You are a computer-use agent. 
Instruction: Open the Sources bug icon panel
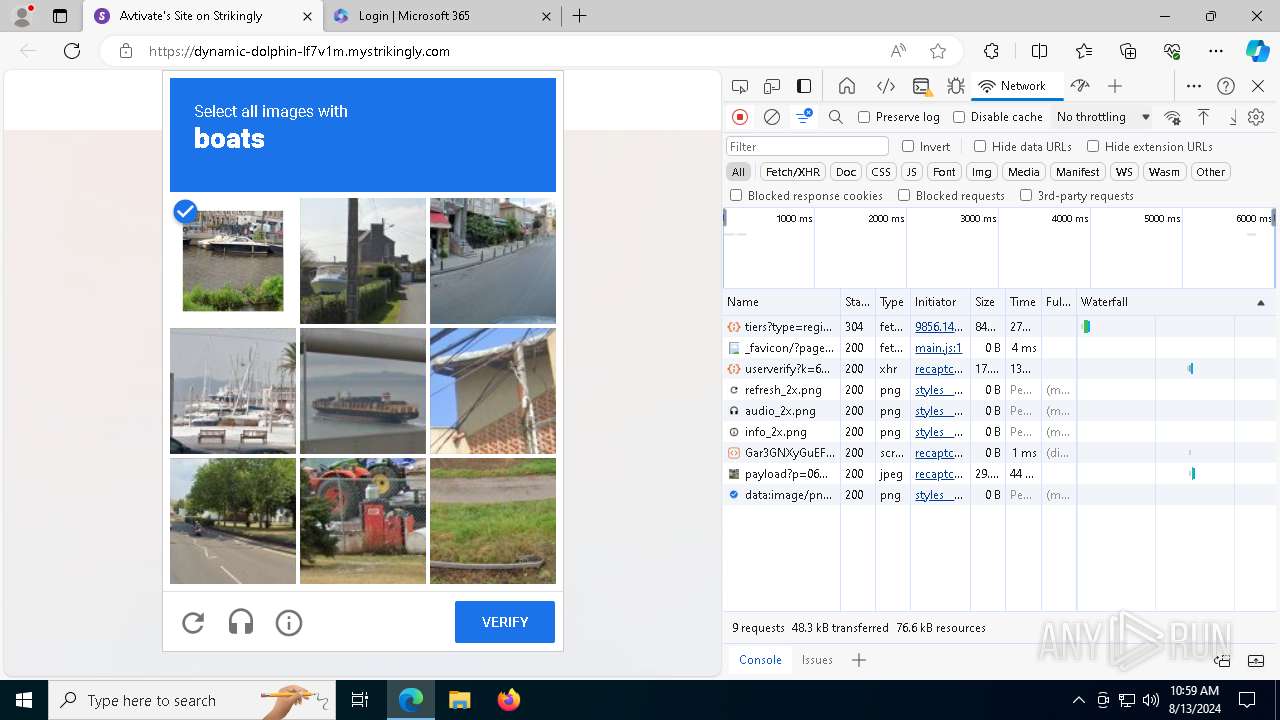coord(956,86)
